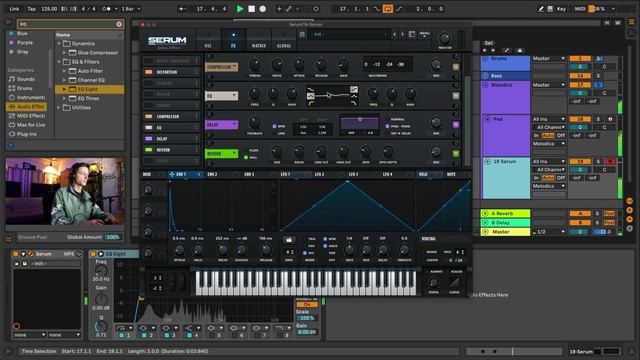Image resolution: width=640 pixels, height=360 pixels.
Task: Go to previous Serum preset
Action: pos(395,35)
